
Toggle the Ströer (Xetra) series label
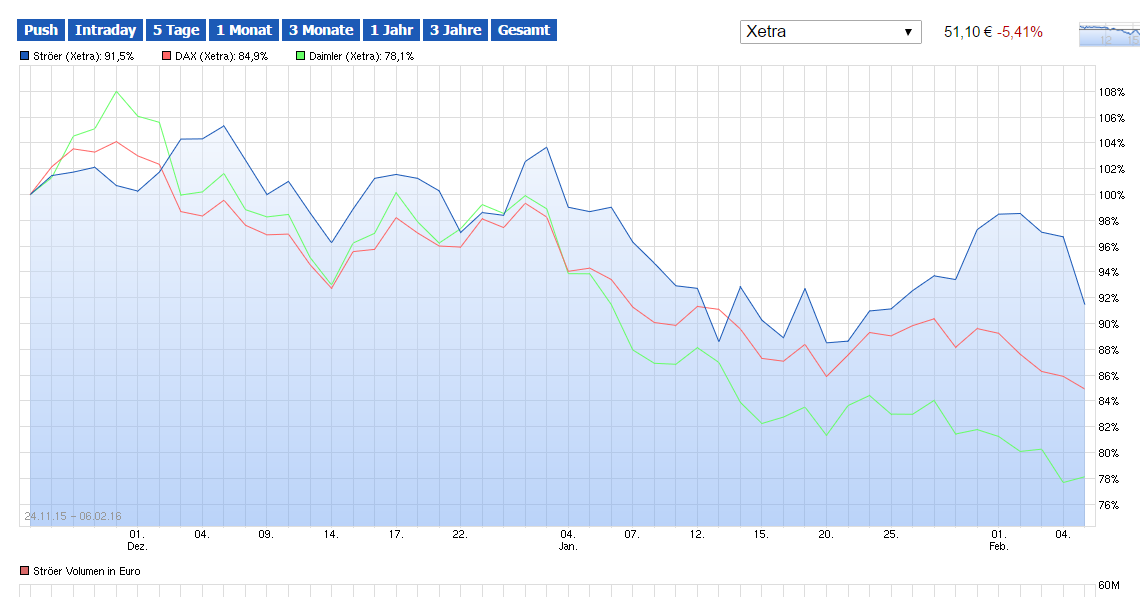pyautogui.click(x=84, y=57)
